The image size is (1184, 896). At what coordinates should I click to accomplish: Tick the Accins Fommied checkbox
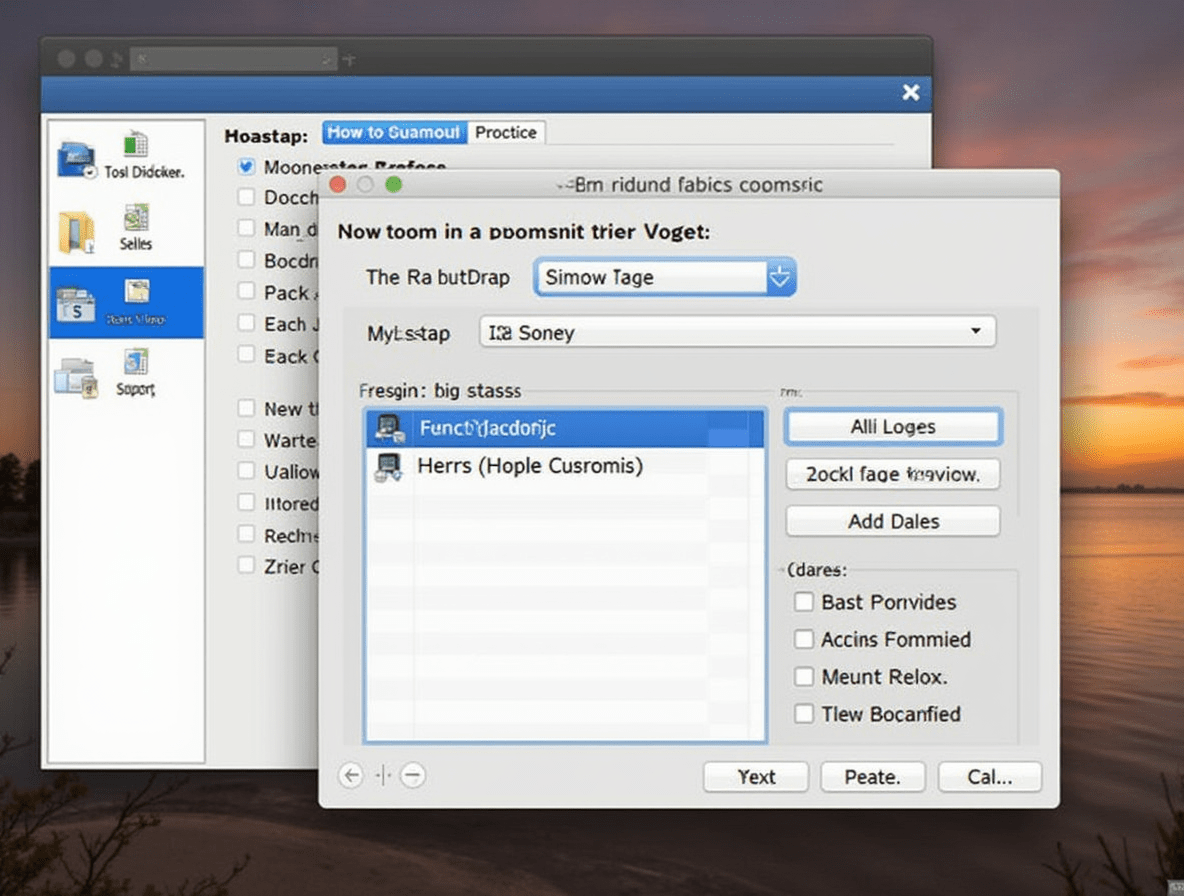(x=803, y=639)
